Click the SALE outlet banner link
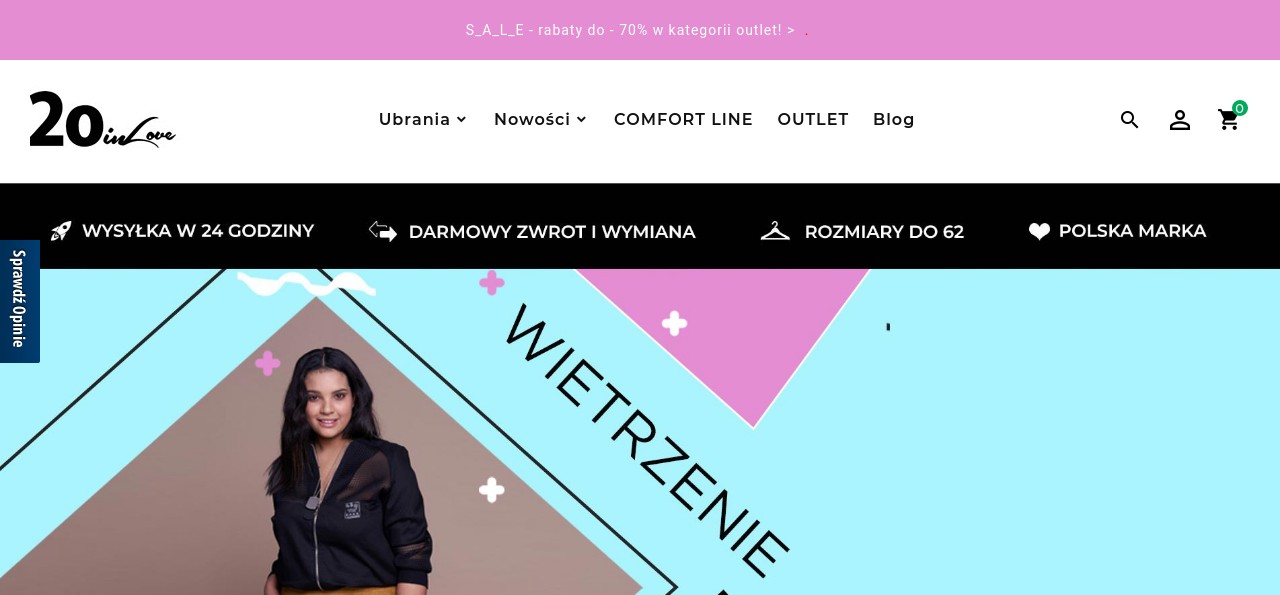The height and width of the screenshot is (595, 1280). pyautogui.click(x=630, y=30)
